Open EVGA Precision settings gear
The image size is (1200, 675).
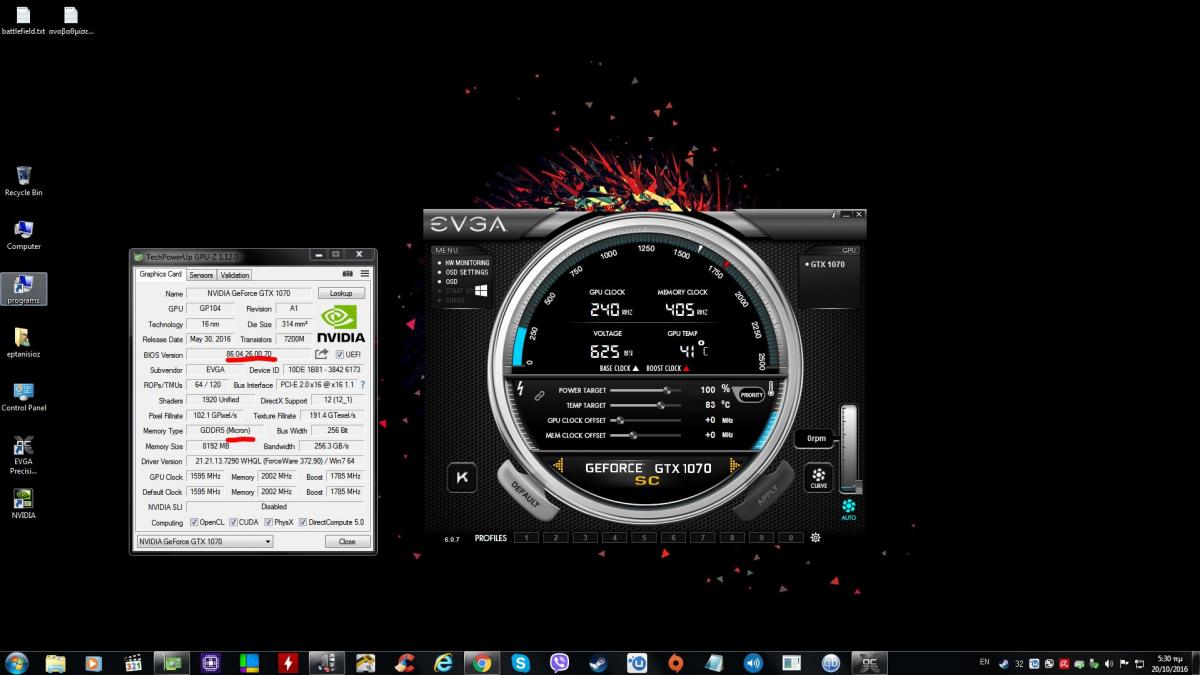816,538
